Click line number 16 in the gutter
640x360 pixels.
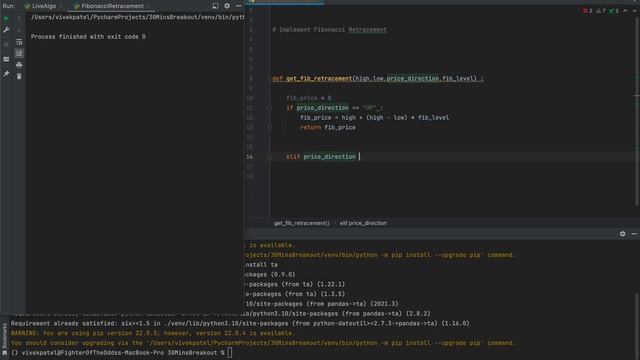click(249, 157)
